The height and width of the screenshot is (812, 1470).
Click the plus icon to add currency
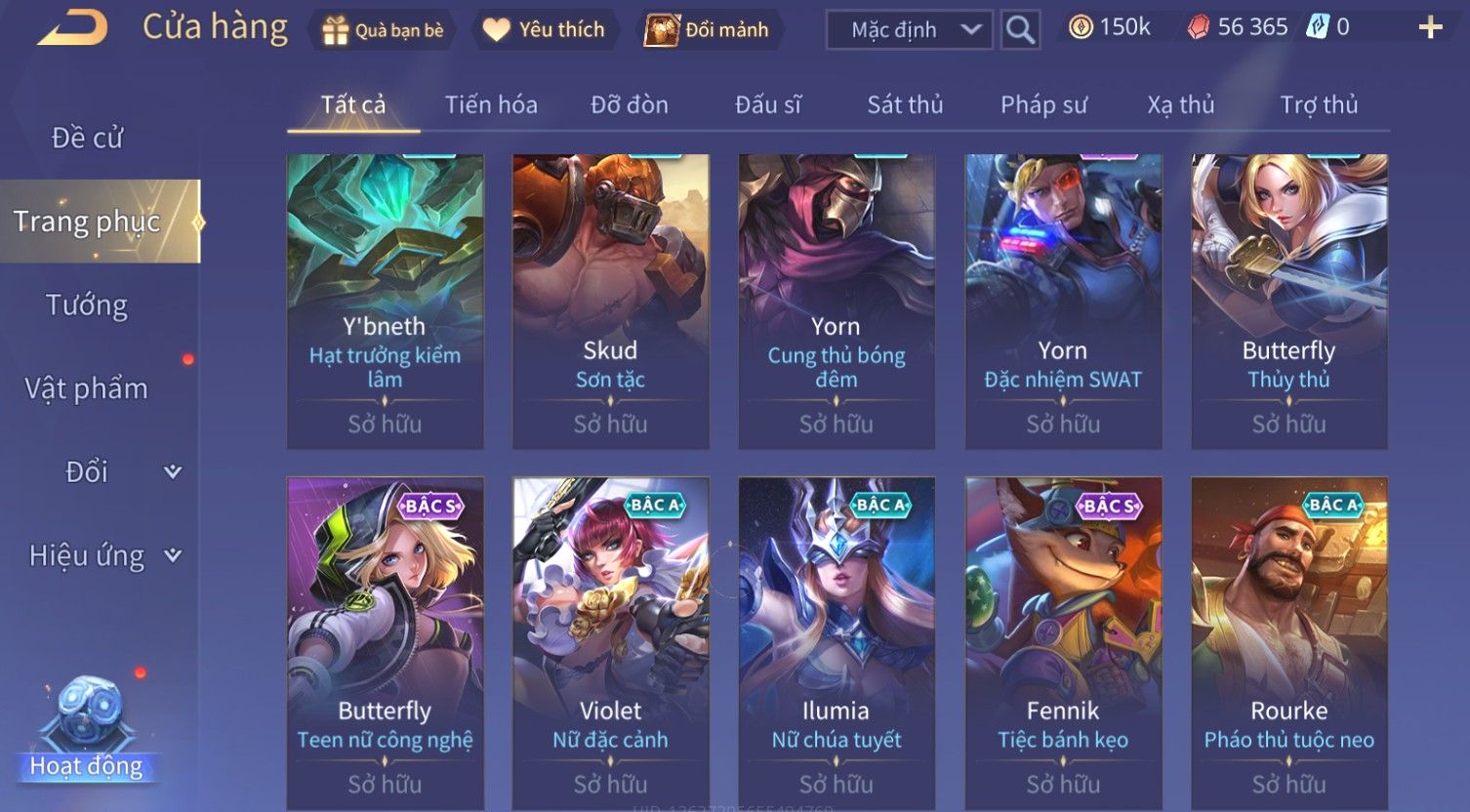click(x=1431, y=27)
